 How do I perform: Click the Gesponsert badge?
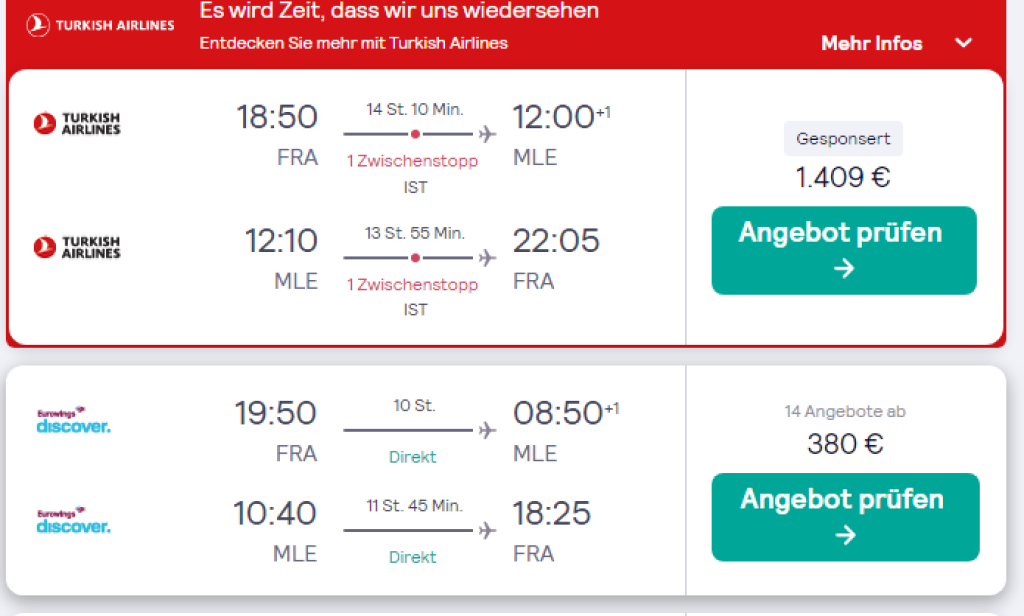[x=843, y=138]
